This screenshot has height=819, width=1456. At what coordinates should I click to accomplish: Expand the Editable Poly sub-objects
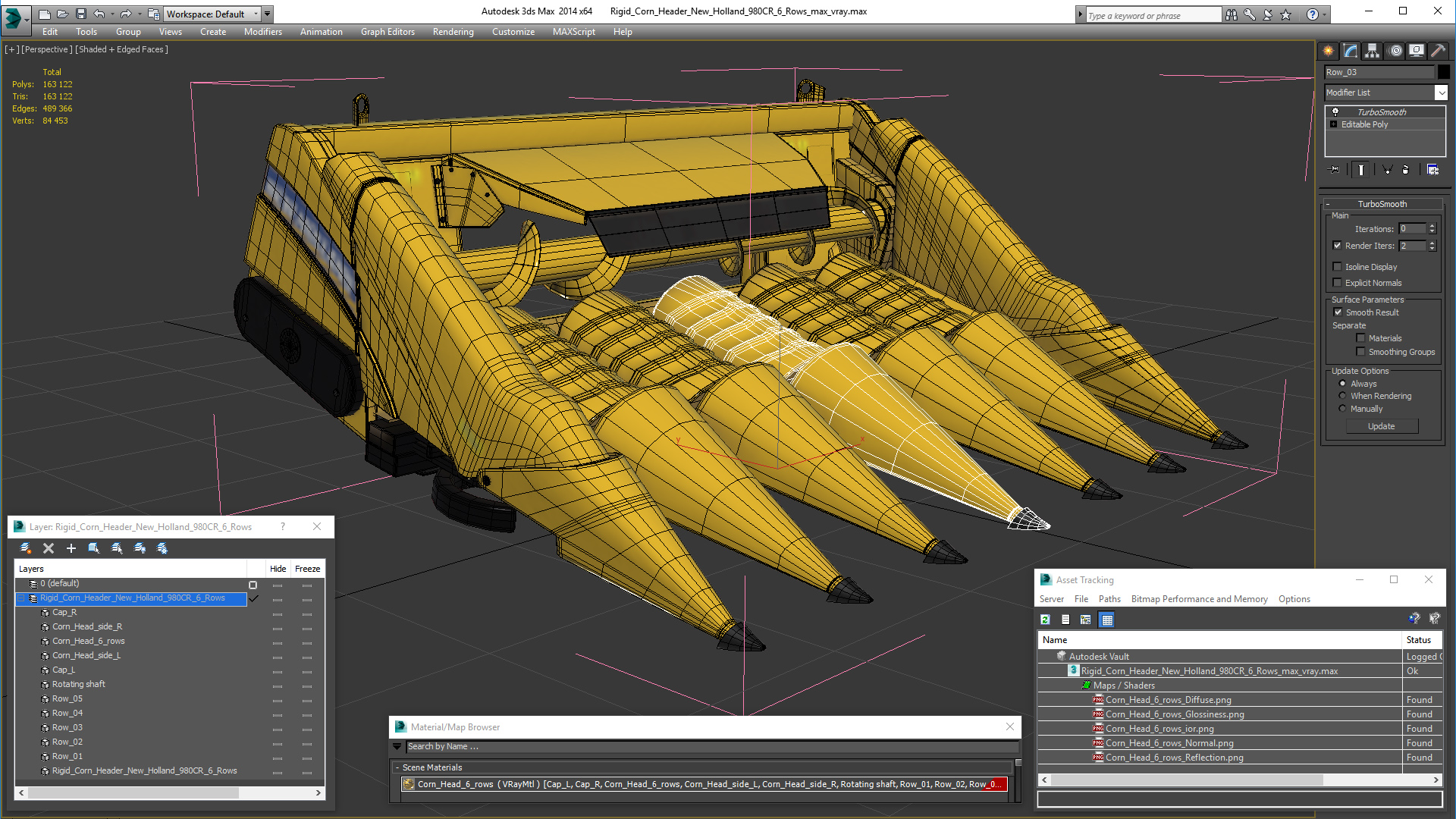[1333, 124]
